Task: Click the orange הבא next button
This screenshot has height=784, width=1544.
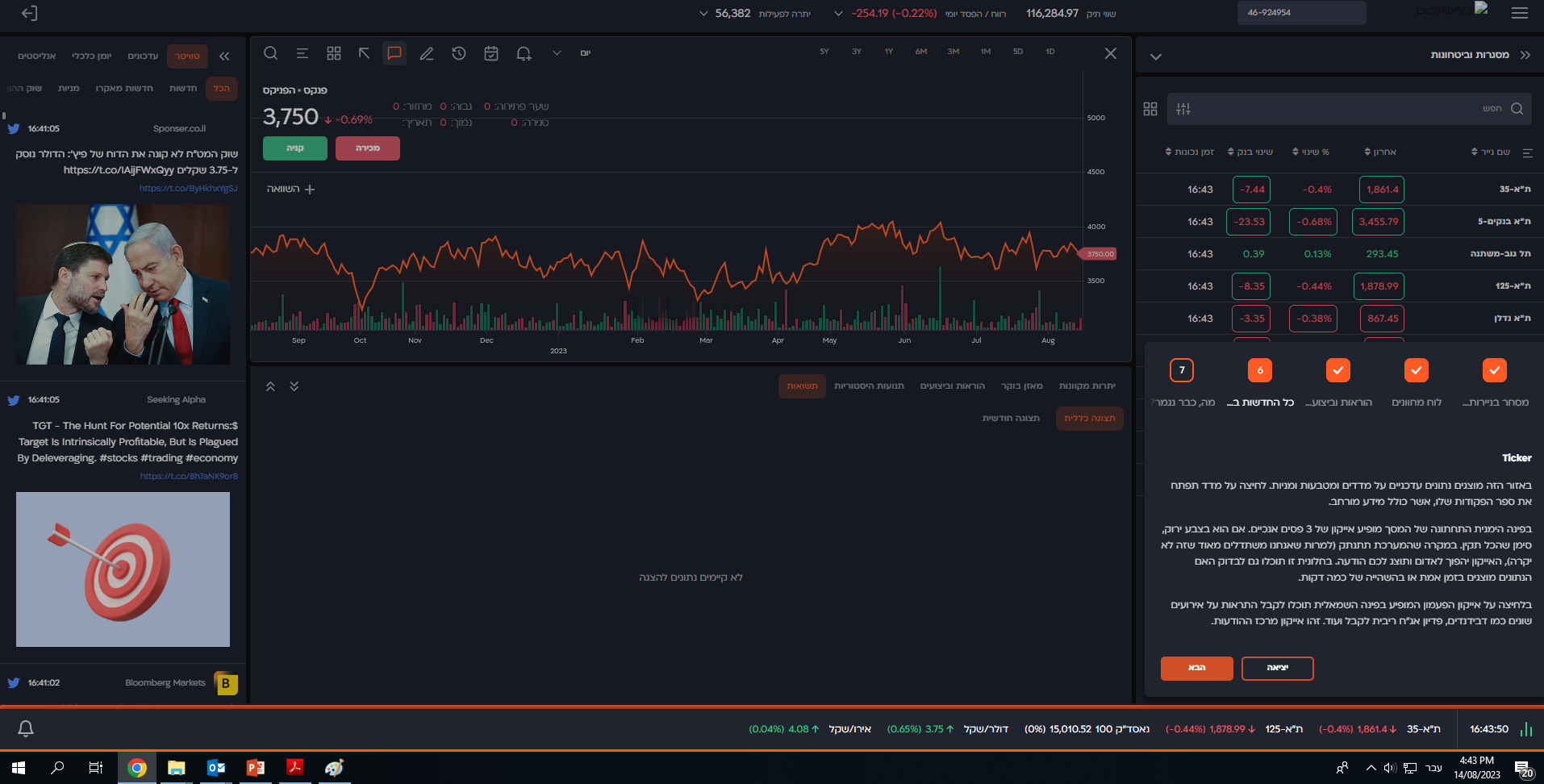Action: pyautogui.click(x=1196, y=668)
